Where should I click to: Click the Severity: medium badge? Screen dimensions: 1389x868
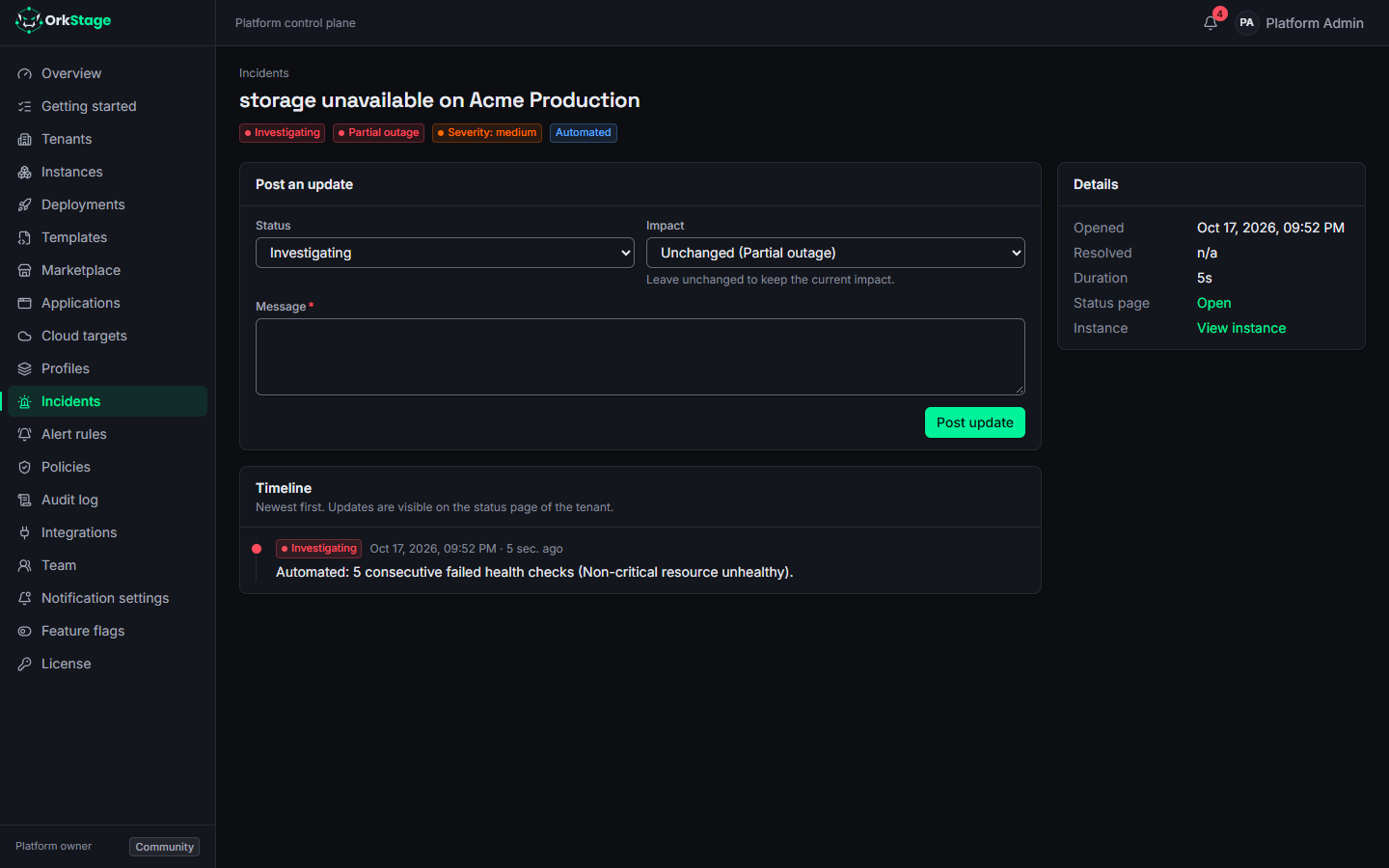(487, 133)
